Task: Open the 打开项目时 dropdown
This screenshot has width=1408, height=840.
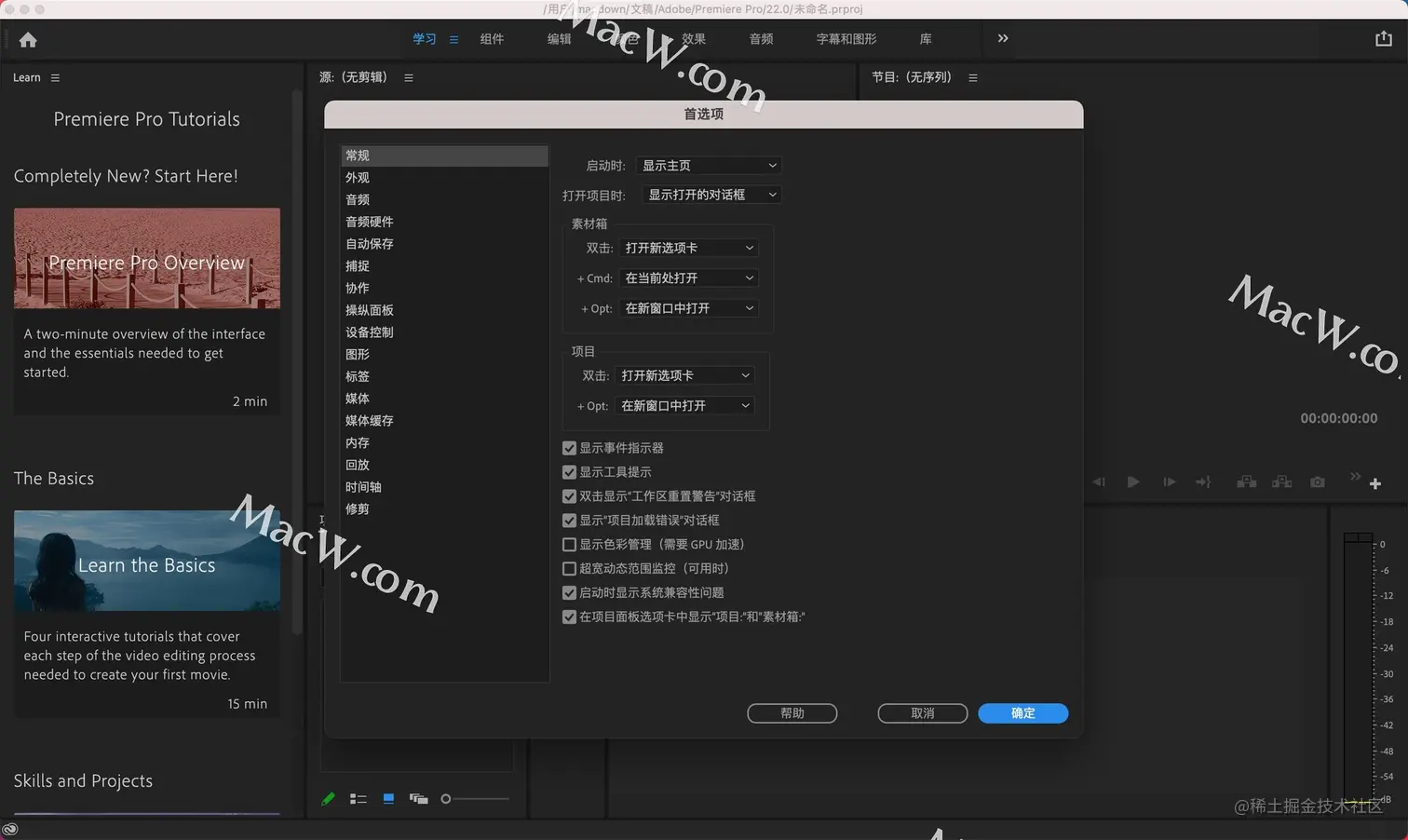Action: [711, 195]
